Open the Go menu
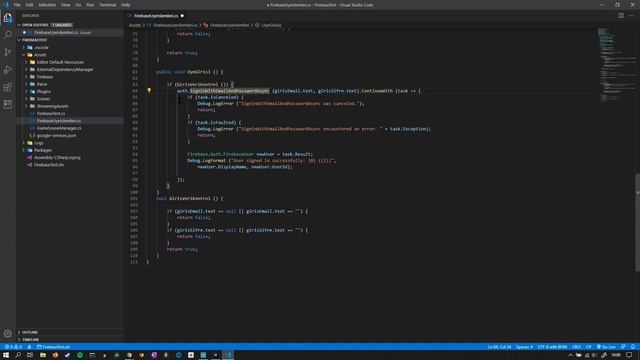The width and height of the screenshot is (640, 360). click(78, 5)
